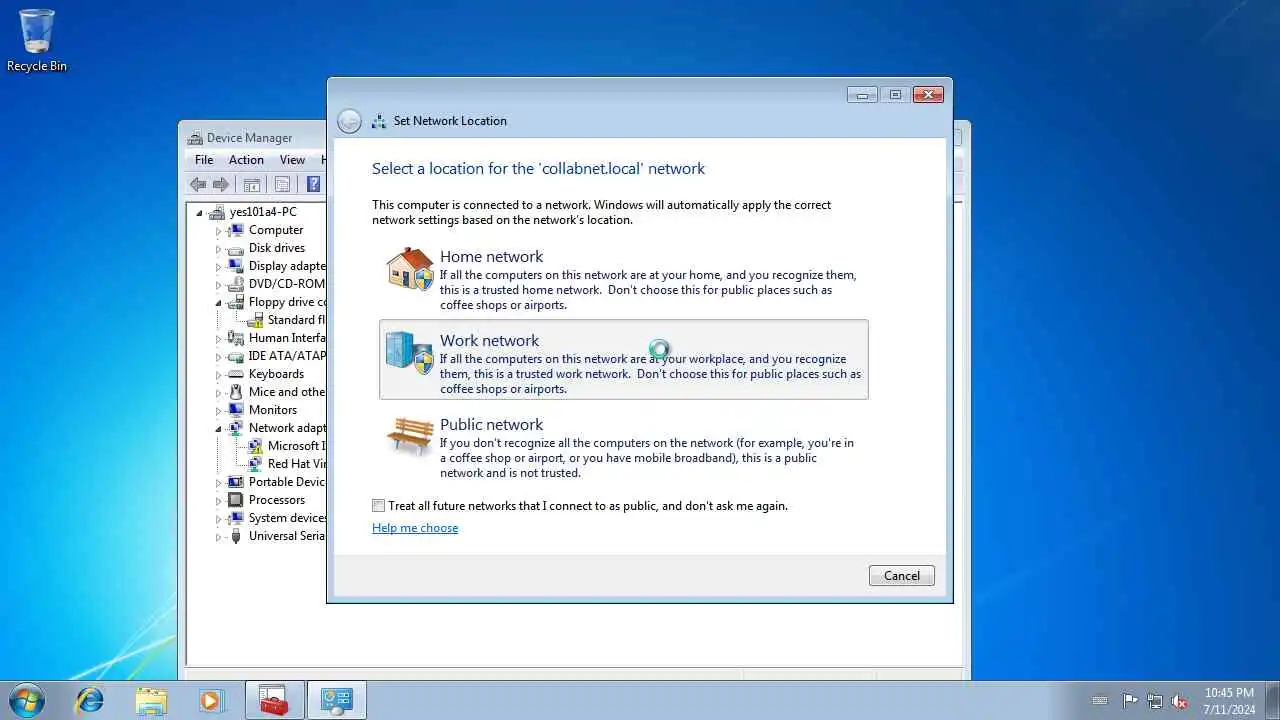Open Windows Explorer from taskbar

point(151,700)
